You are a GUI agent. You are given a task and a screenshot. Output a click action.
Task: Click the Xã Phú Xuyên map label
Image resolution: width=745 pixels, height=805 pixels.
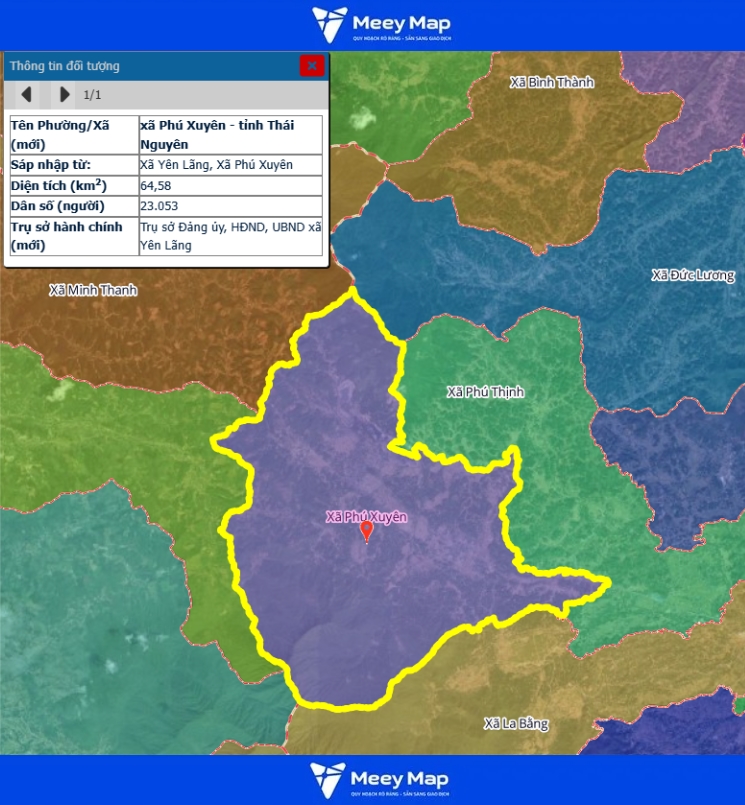(x=366, y=516)
